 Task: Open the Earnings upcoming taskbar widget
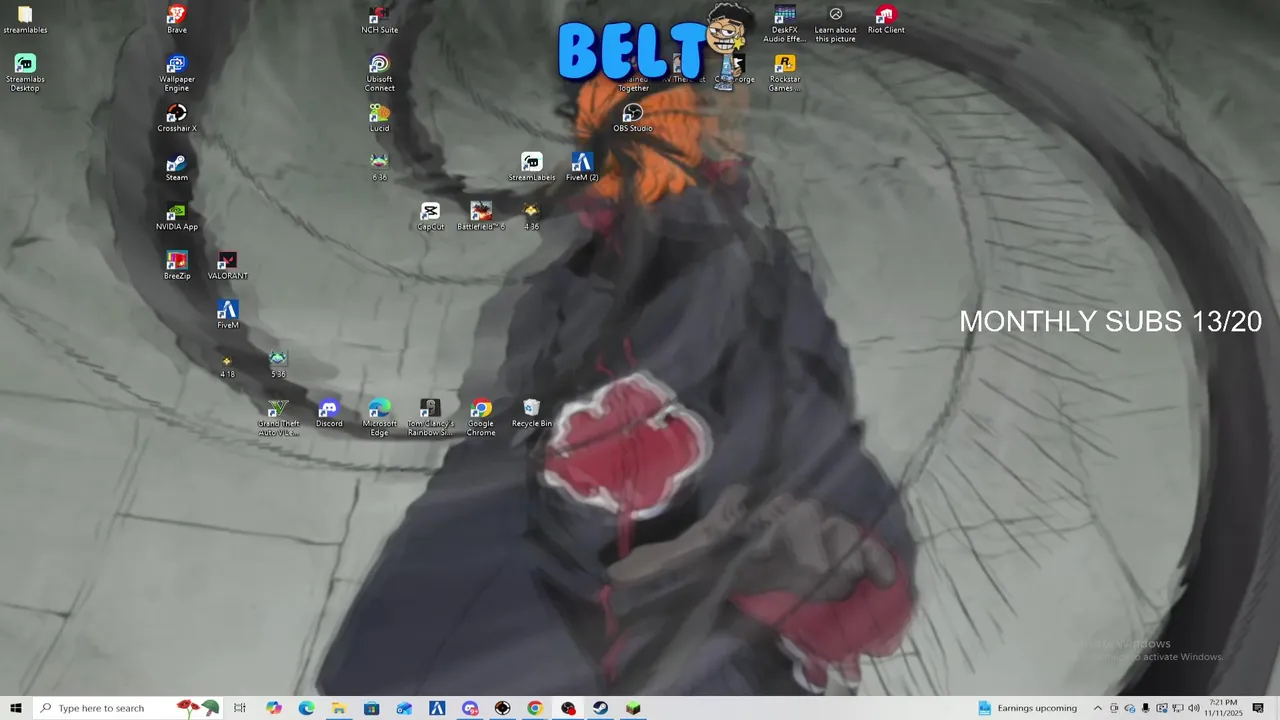1028,708
